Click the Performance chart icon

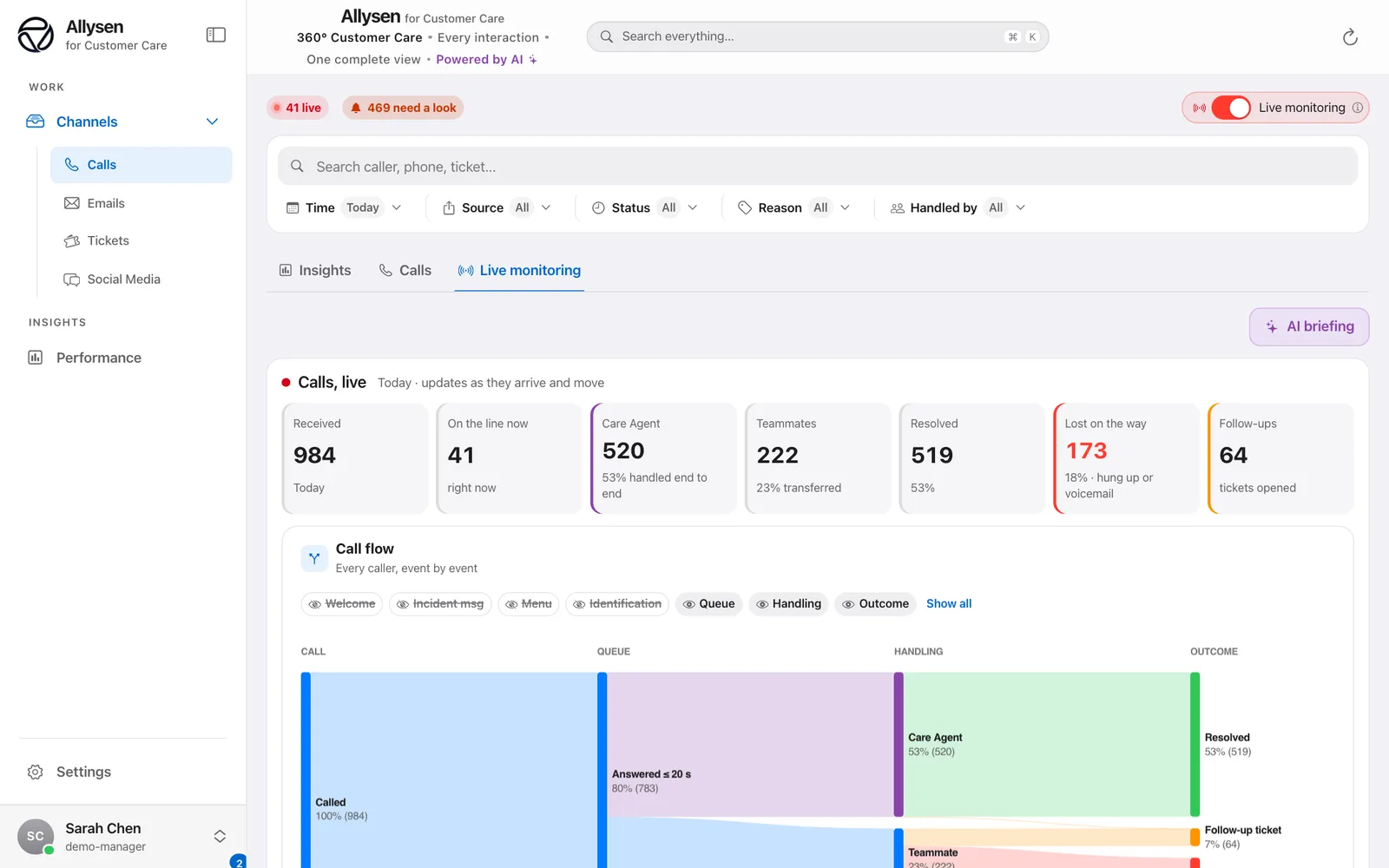[x=36, y=358]
